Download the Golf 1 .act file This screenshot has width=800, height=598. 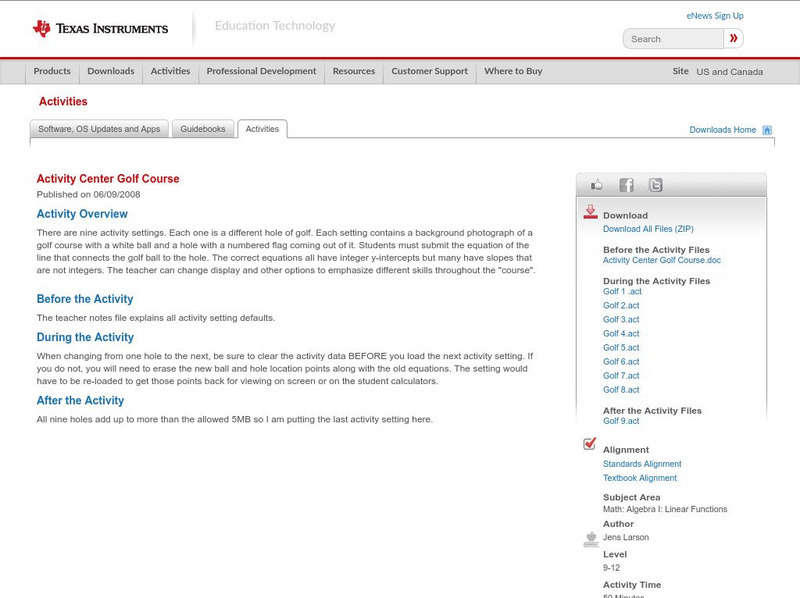point(622,291)
